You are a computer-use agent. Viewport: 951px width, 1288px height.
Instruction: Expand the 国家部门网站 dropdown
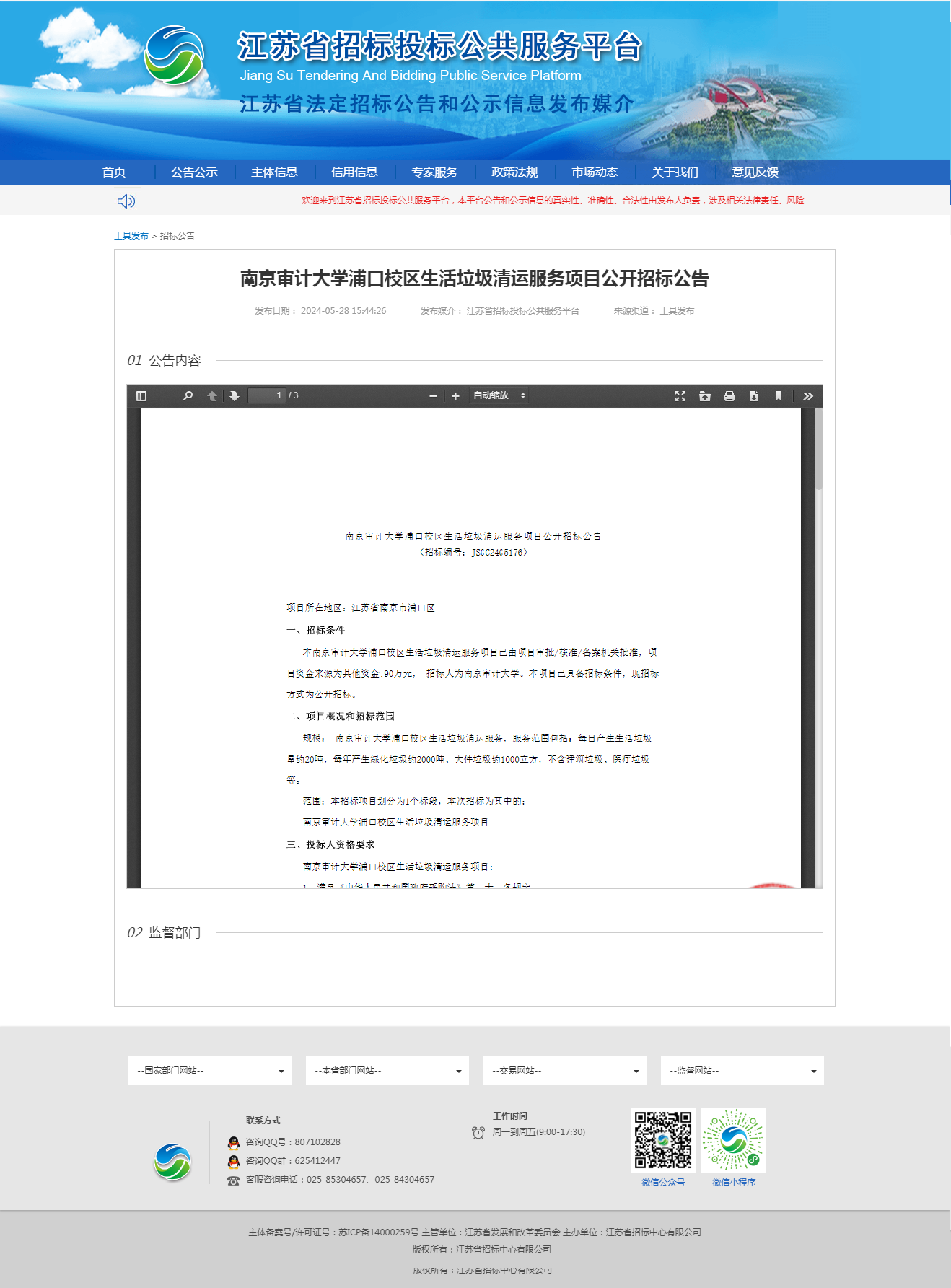tap(210, 1070)
